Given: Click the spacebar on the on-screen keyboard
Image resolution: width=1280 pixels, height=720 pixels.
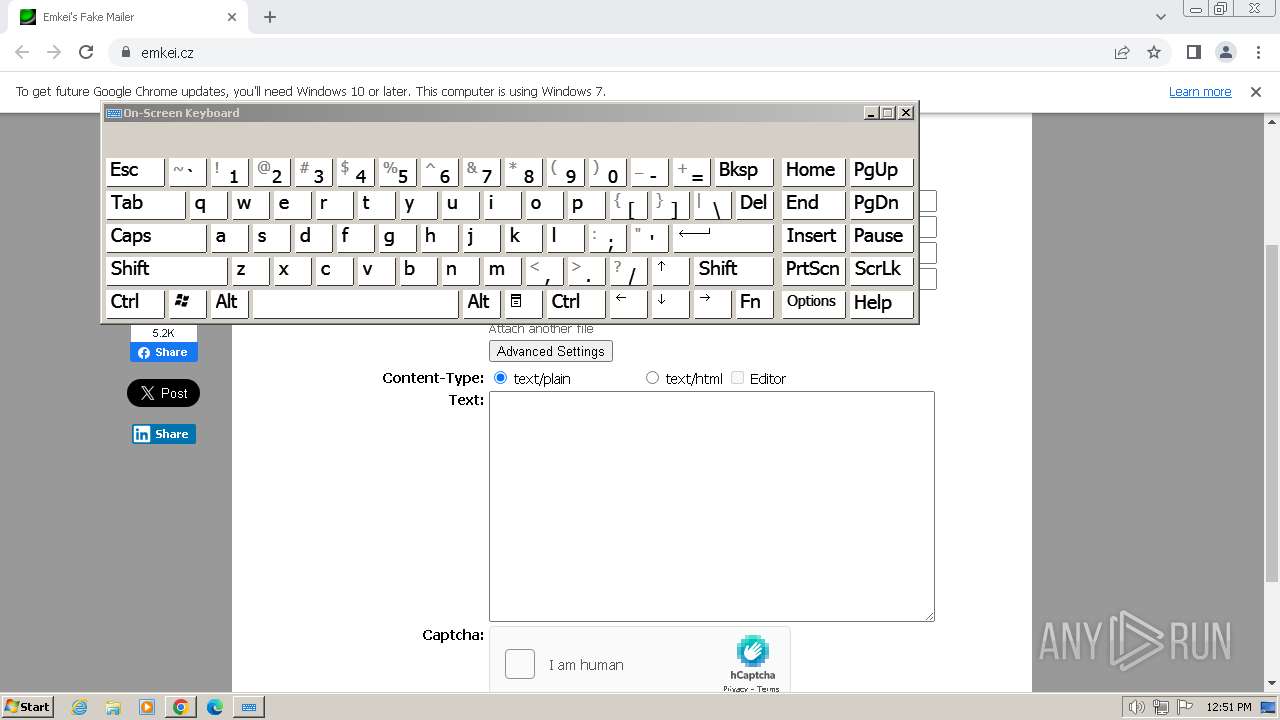Looking at the screenshot, I should click(355, 302).
